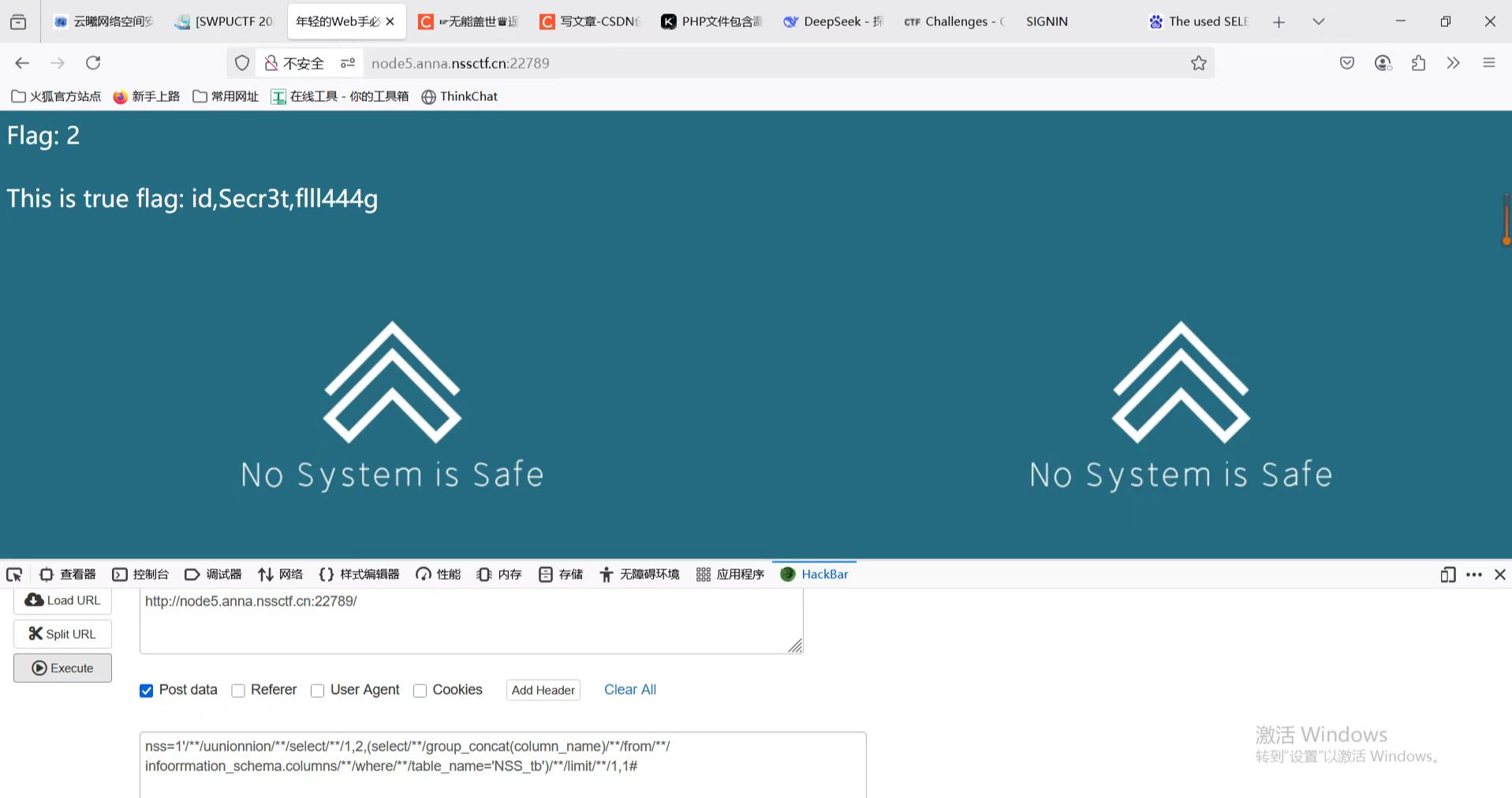Open ThinkChat bookmark
This screenshot has width=1512, height=798.
(460, 96)
